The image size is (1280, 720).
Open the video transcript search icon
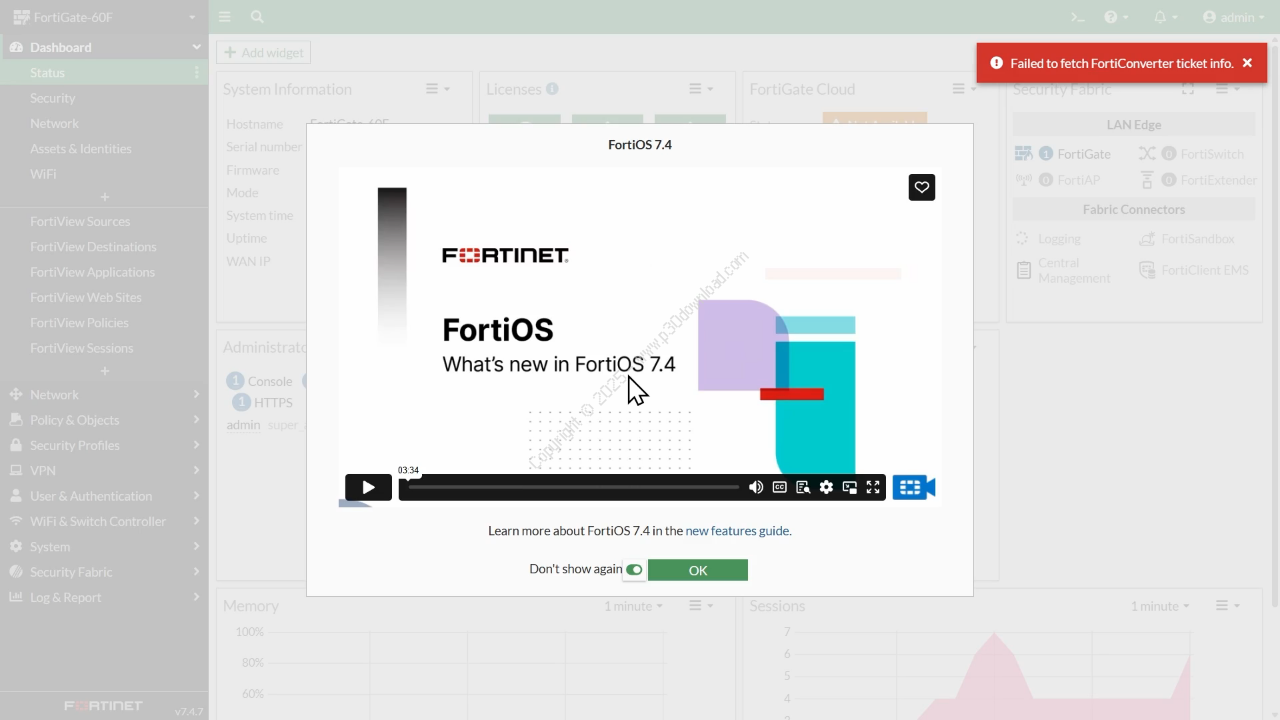[x=803, y=487]
